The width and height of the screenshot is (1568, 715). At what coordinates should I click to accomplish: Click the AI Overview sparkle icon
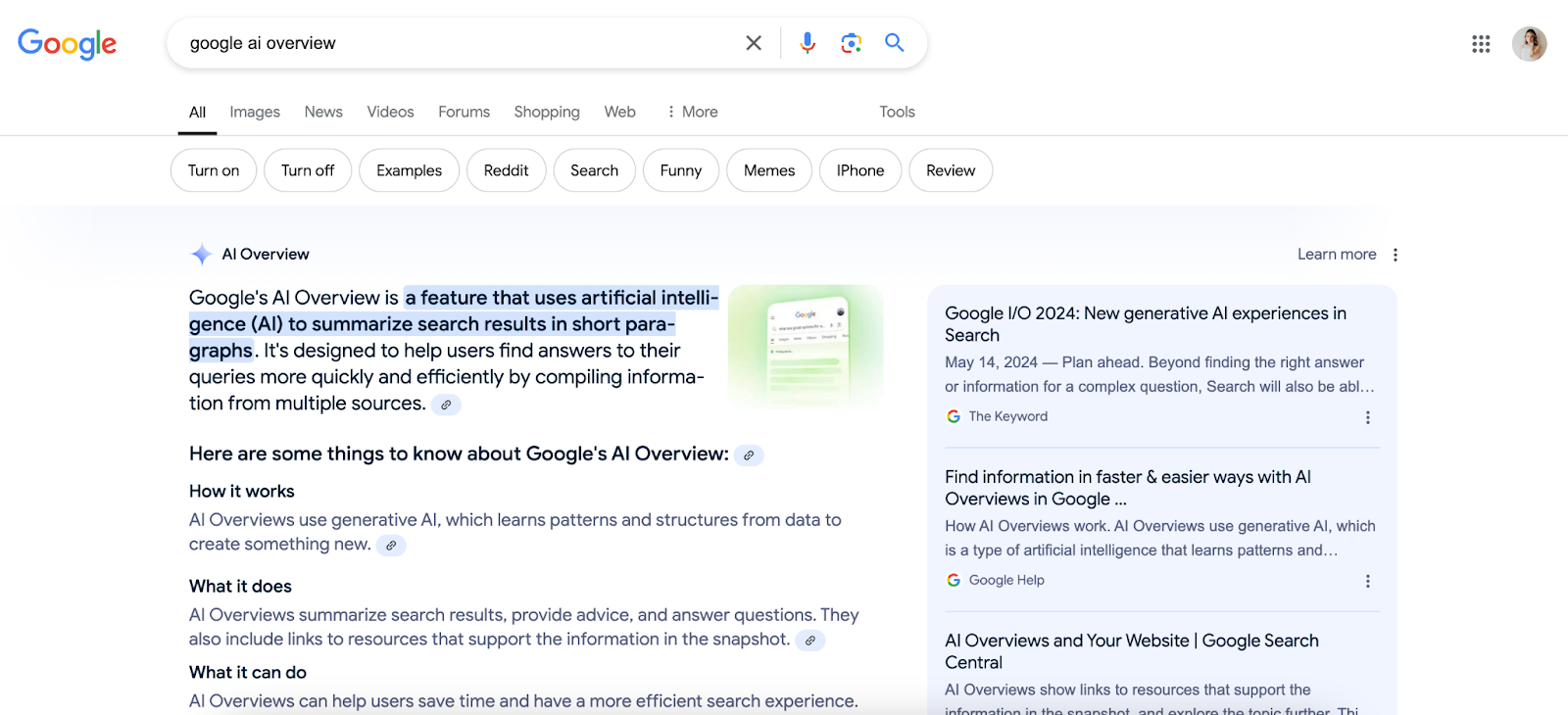click(201, 255)
